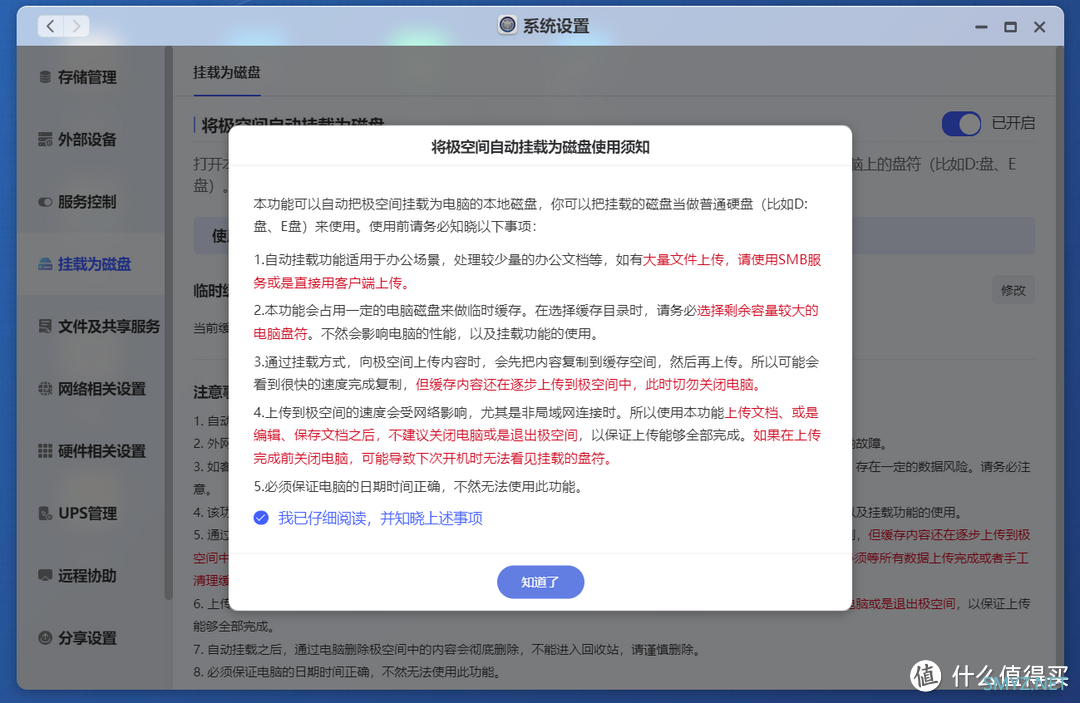Image resolution: width=1080 pixels, height=703 pixels.
Task: Click the 系统设置 title bar app icon
Action: click(508, 25)
